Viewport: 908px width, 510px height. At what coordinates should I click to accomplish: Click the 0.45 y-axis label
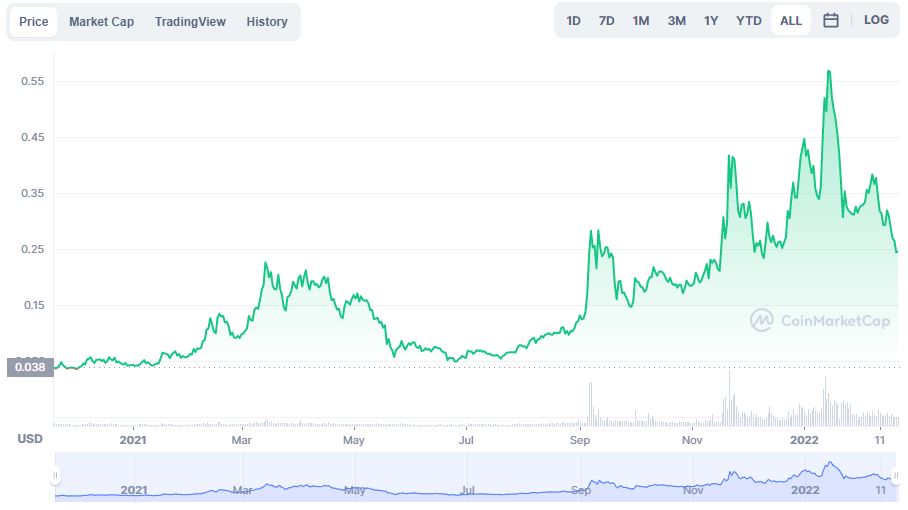pyautogui.click(x=32, y=137)
